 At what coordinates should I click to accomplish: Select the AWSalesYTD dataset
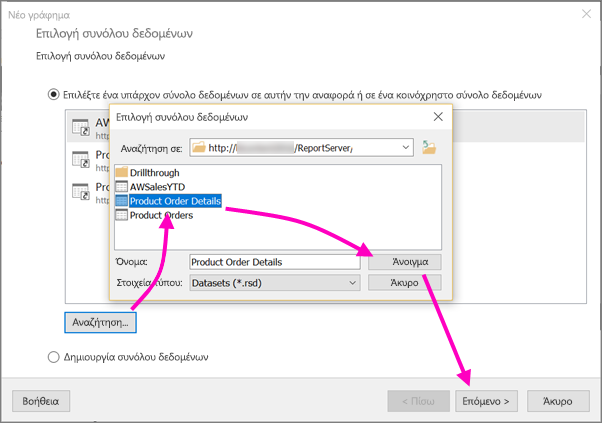(x=157, y=187)
